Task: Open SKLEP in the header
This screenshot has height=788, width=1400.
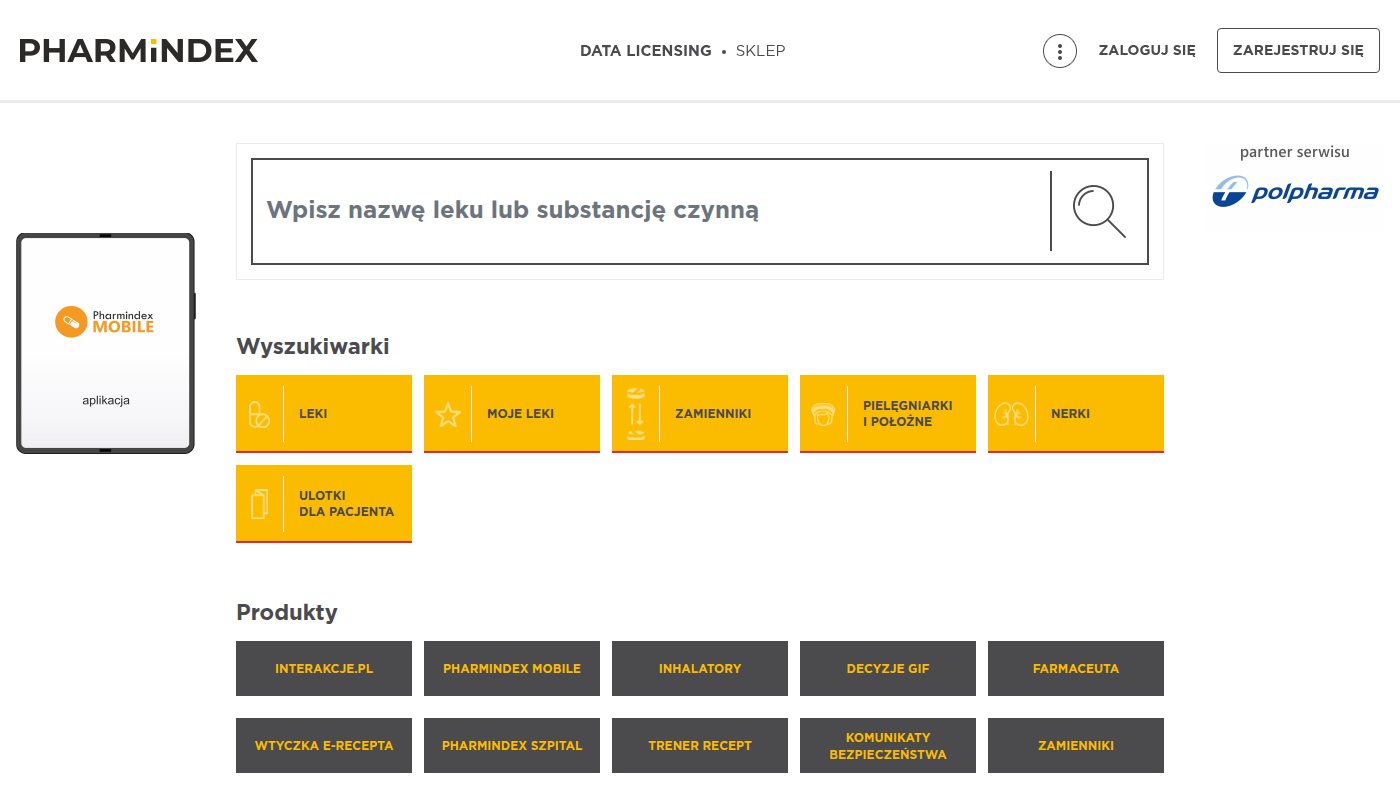Action: point(760,50)
